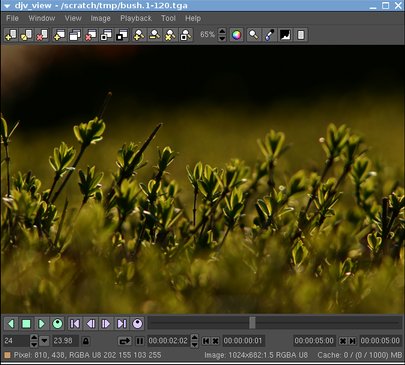Reset the out point
405x365 pixels.
(343, 341)
